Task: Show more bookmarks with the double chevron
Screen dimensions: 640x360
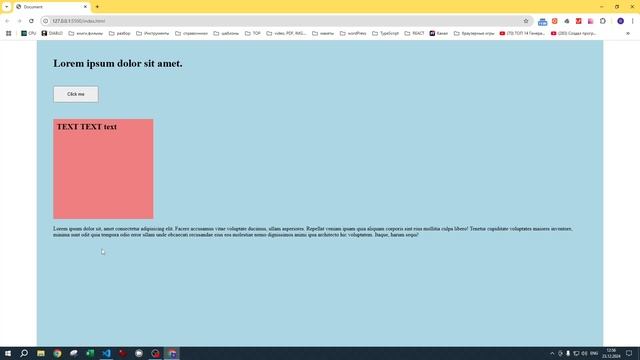Action: pyautogui.click(x=628, y=33)
